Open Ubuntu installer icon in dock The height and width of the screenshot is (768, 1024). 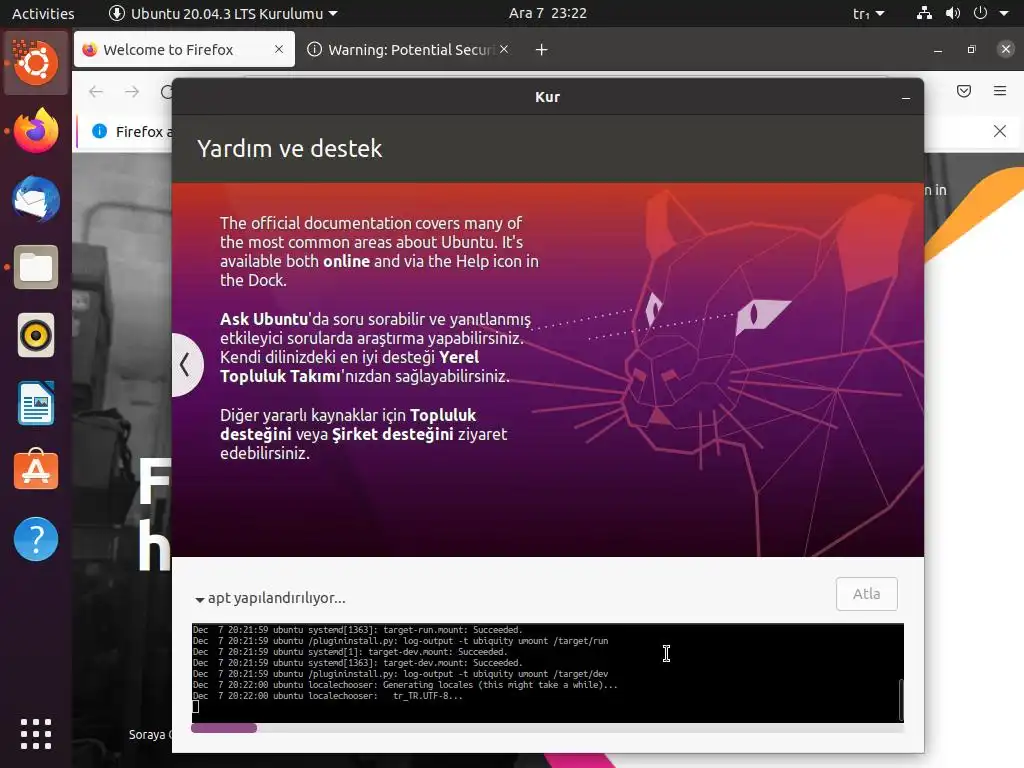pos(35,63)
